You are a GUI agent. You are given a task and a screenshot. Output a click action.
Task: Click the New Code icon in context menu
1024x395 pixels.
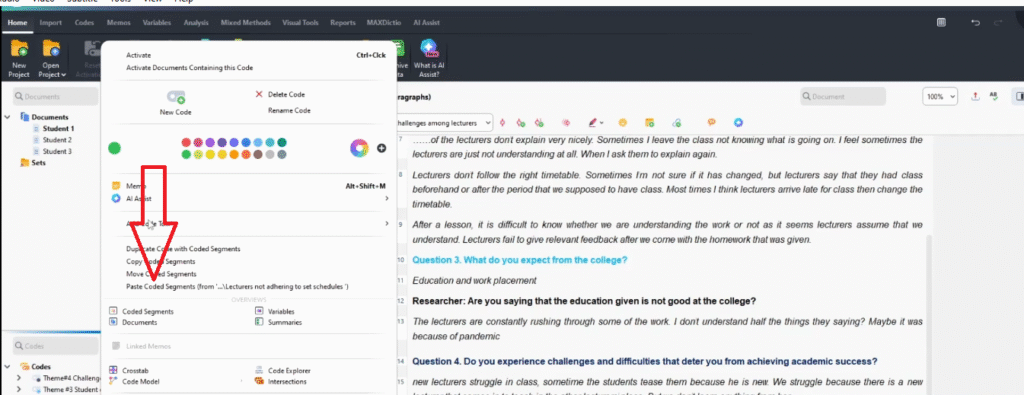176,98
